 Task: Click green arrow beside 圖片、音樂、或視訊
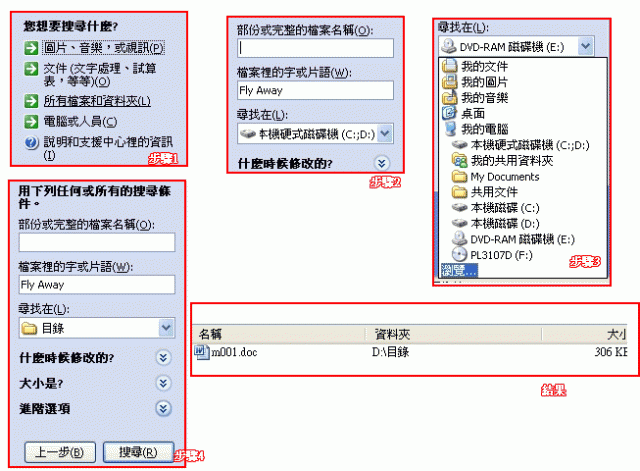31,48
